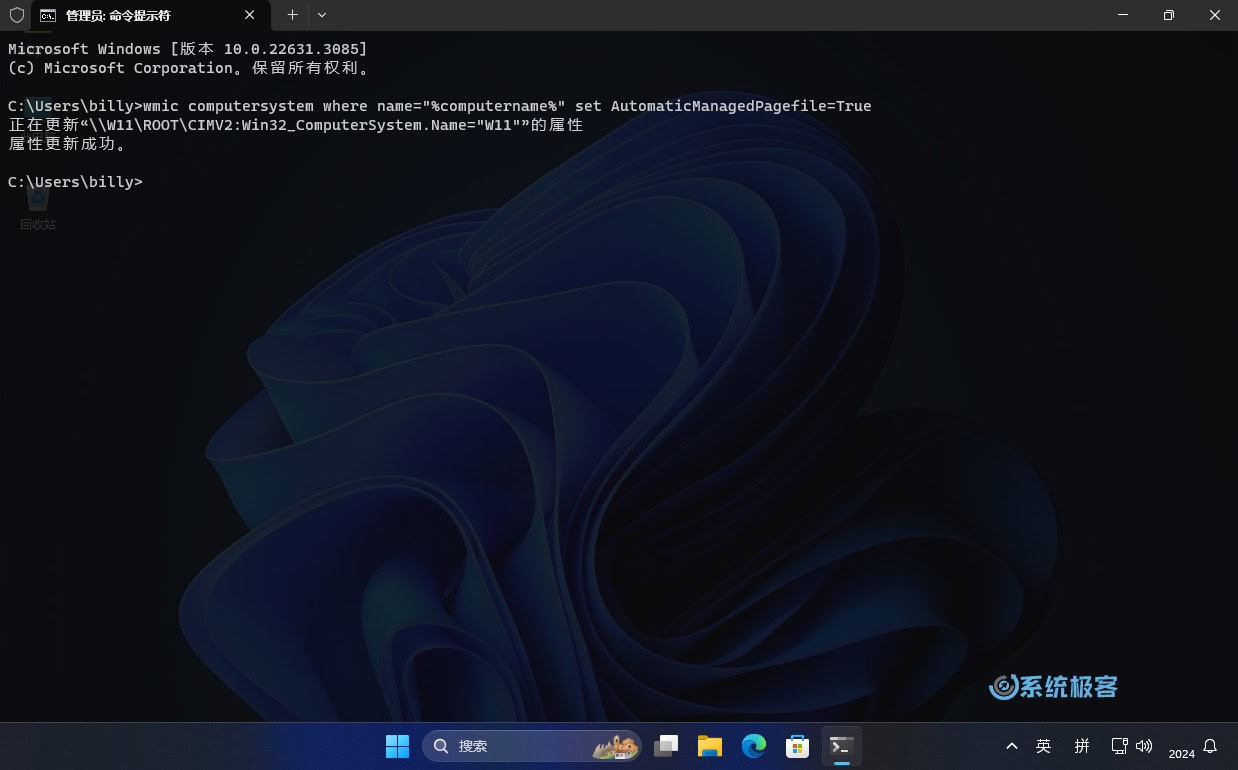Open File Explorer from the taskbar

pyautogui.click(x=710, y=746)
